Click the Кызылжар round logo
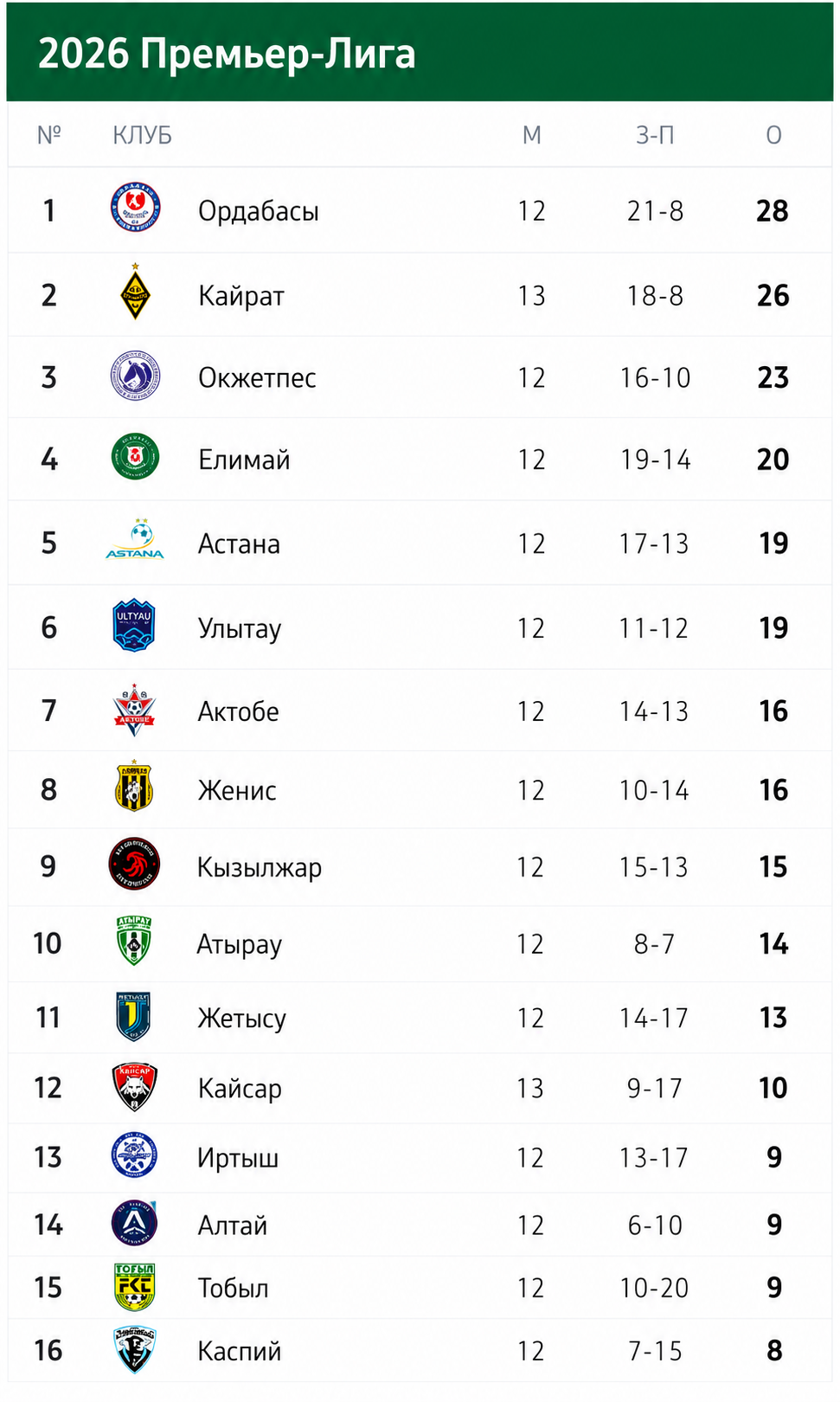Viewport: 840px width, 1402px height. 134,865
